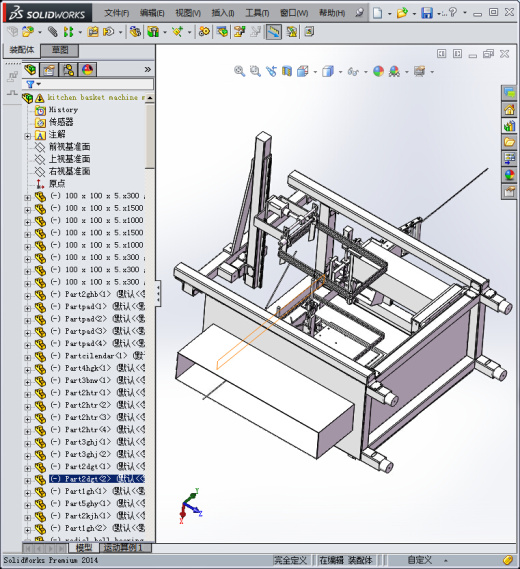
Task: Open Edit Appearance color ball
Action: click(x=378, y=71)
